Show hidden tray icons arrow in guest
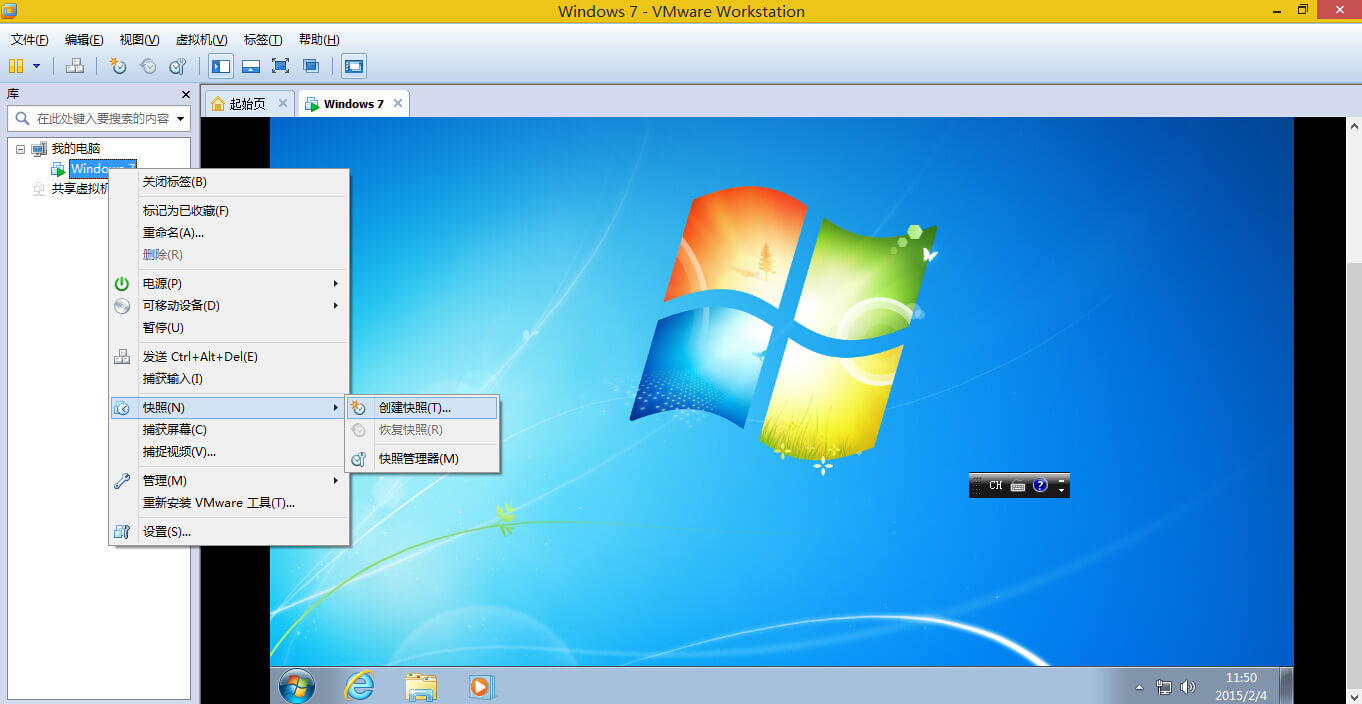 pos(1139,688)
